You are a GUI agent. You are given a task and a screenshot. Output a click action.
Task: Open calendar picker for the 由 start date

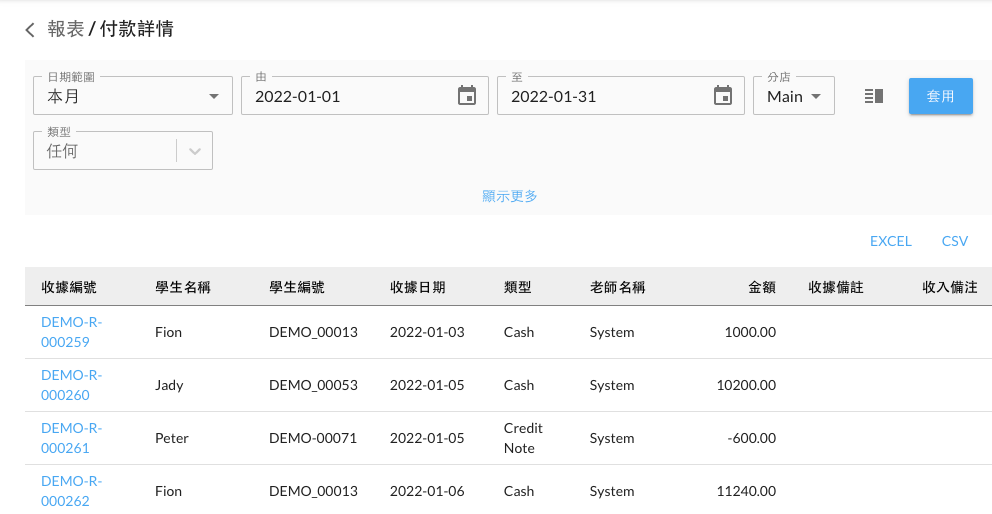click(467, 96)
